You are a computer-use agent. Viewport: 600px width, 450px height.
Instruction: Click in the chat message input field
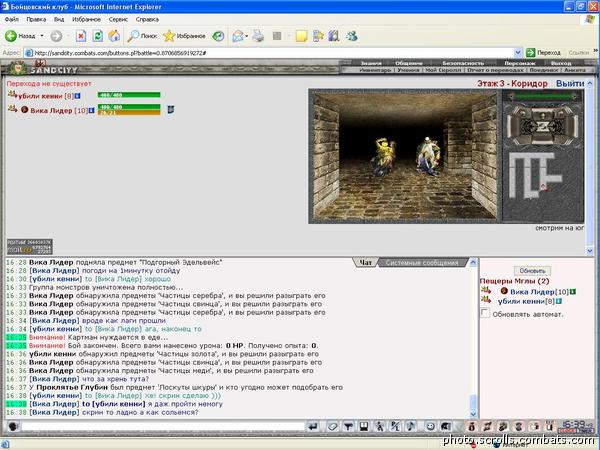coord(163,426)
